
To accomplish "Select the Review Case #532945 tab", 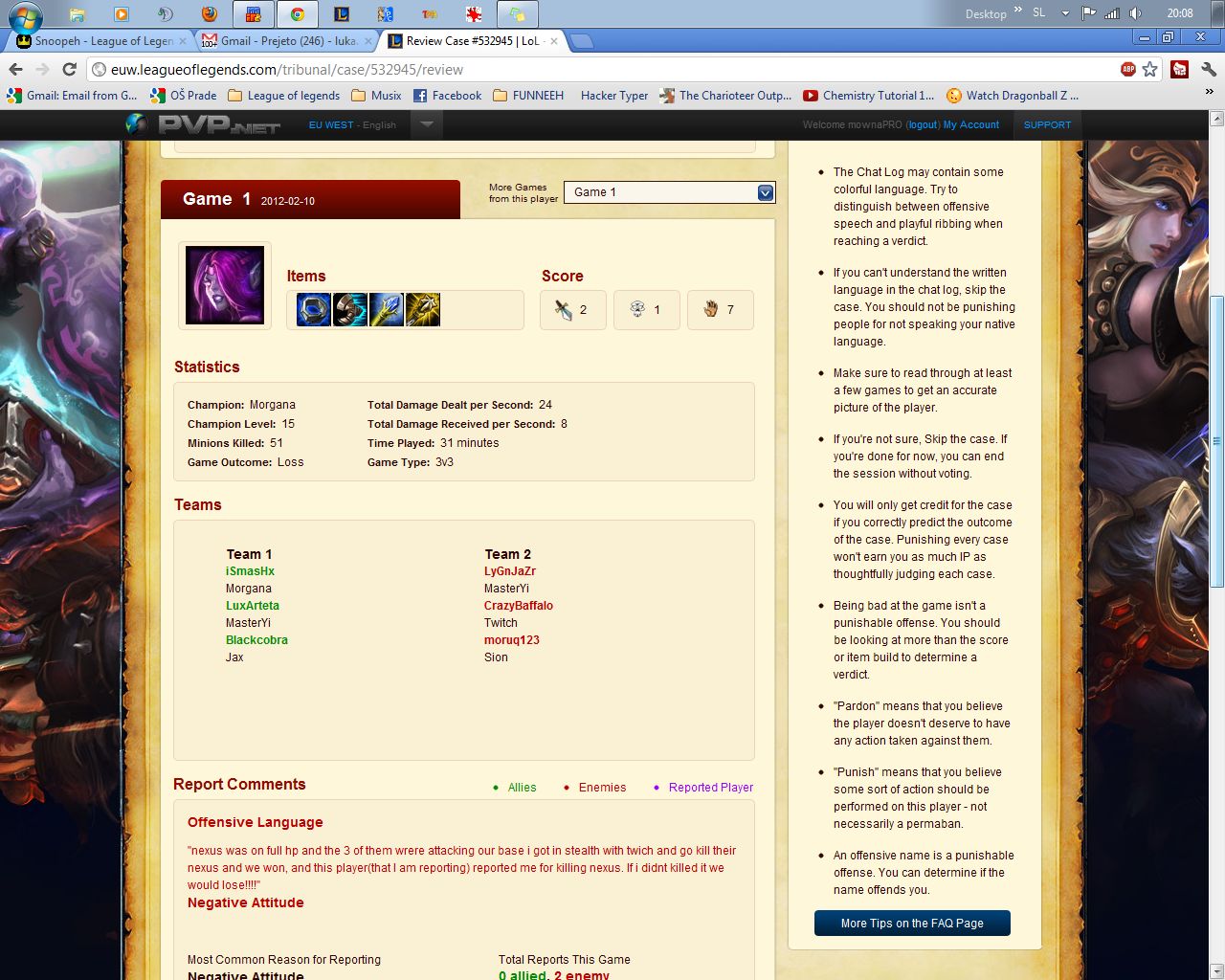I will pos(474,41).
